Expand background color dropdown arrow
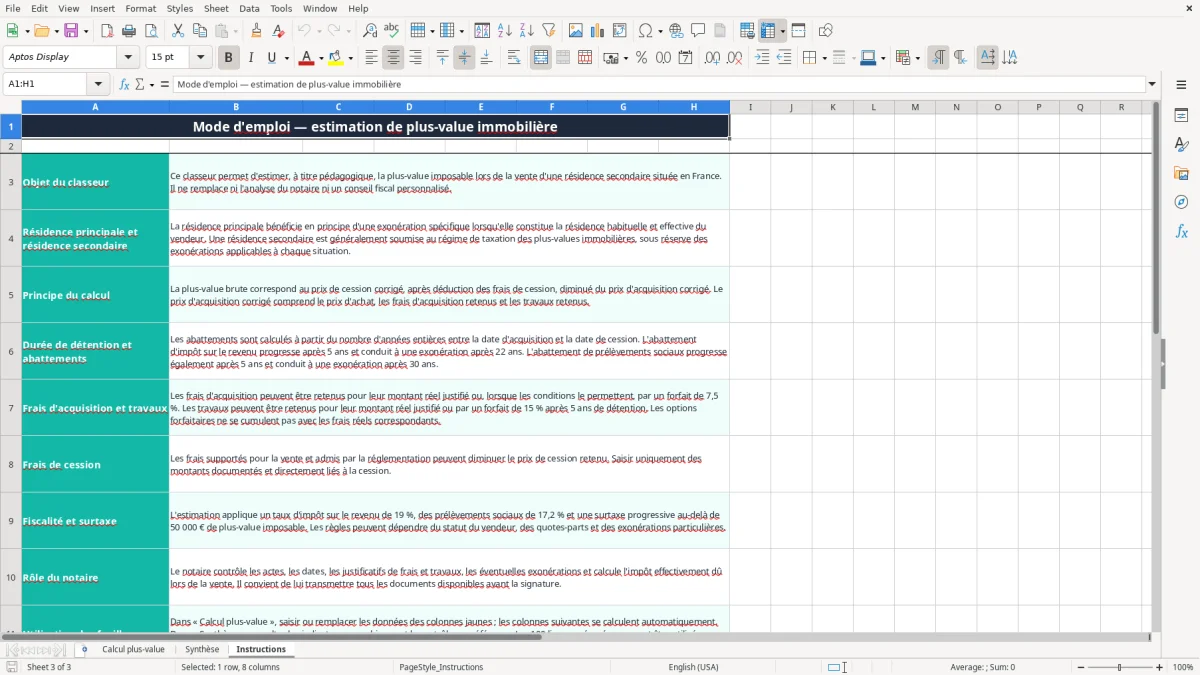Image resolution: width=1200 pixels, height=675 pixels. (352, 58)
